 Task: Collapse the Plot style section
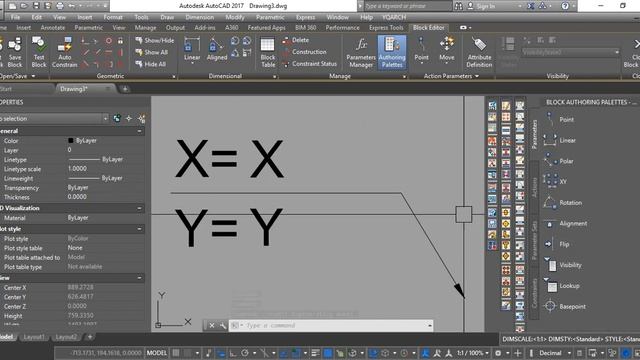click(140, 229)
